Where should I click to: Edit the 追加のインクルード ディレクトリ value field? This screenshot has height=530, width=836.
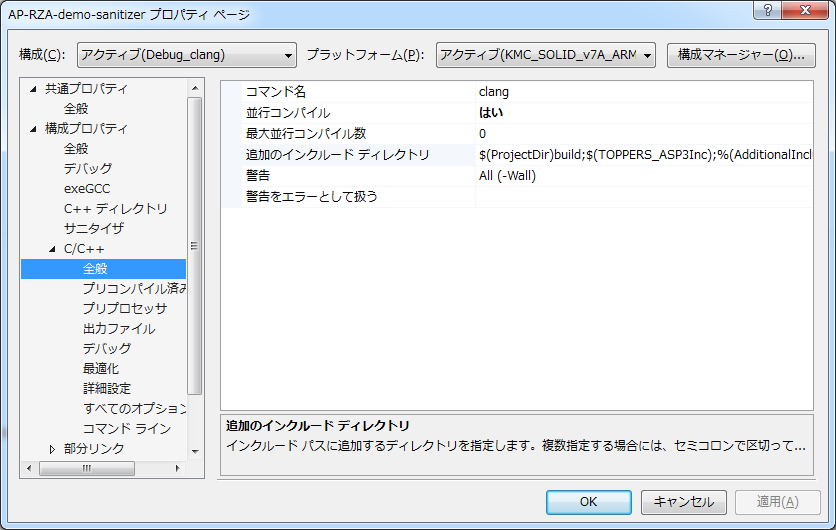pos(644,155)
